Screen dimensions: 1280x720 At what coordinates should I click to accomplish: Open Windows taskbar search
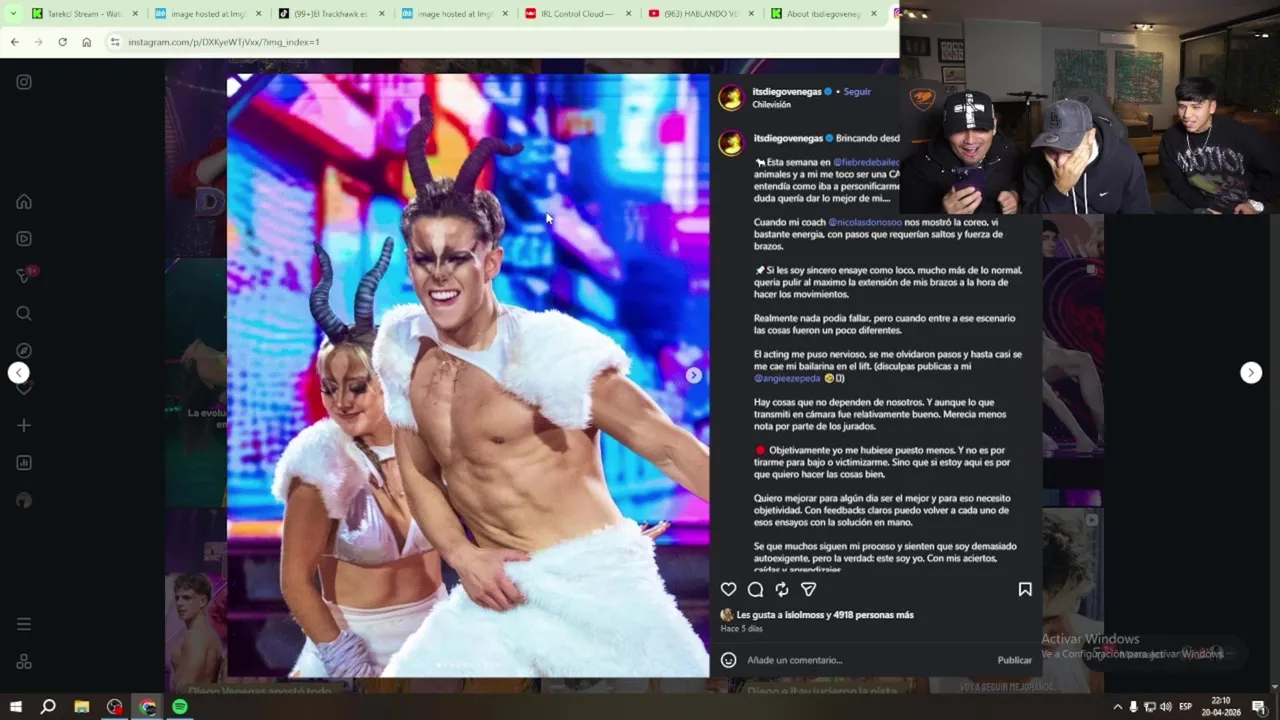[48, 707]
